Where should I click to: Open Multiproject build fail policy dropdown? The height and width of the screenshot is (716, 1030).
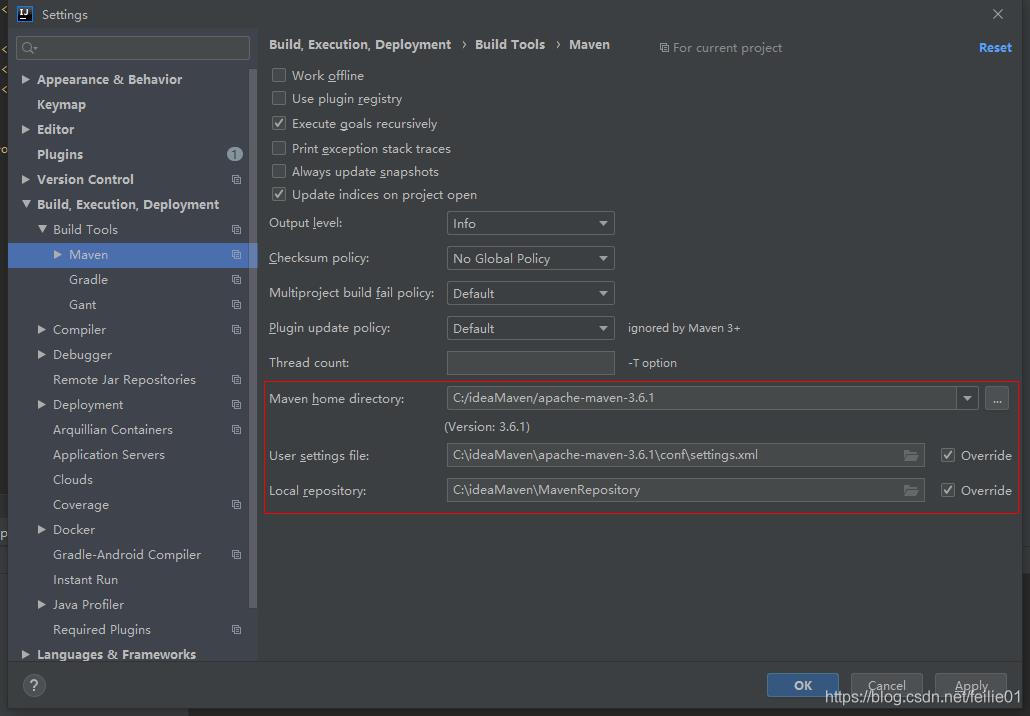pos(530,293)
